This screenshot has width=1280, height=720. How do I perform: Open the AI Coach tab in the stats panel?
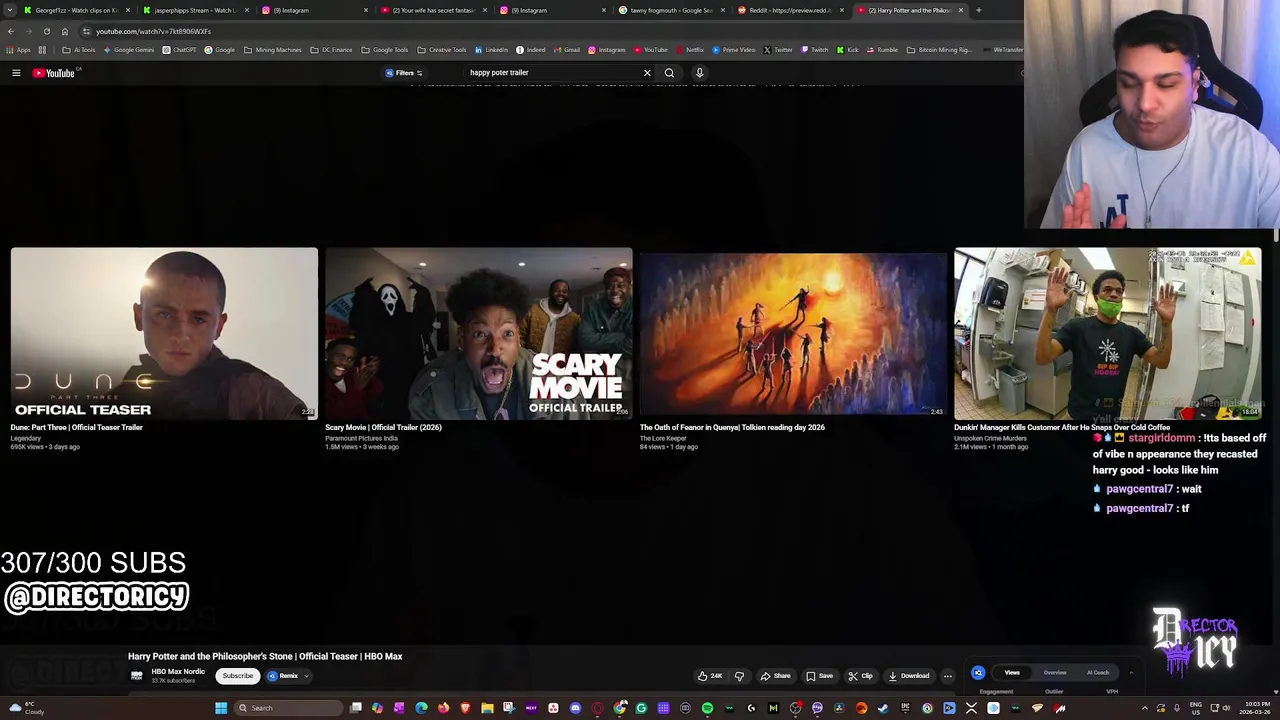click(x=1098, y=673)
